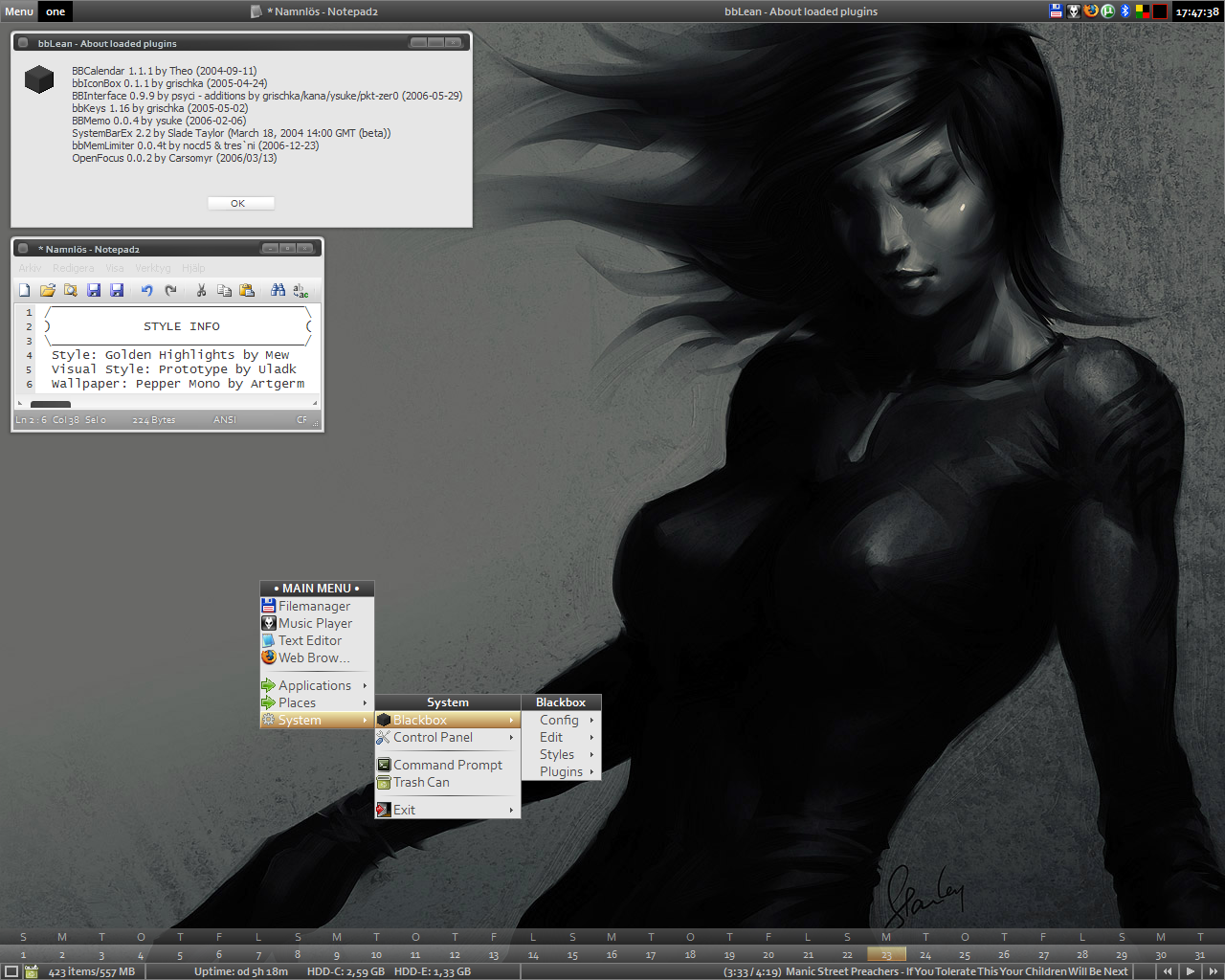Viewport: 1225px width, 980px height.
Task: Click the recycle bin icon in bottom bar
Action: [32, 971]
